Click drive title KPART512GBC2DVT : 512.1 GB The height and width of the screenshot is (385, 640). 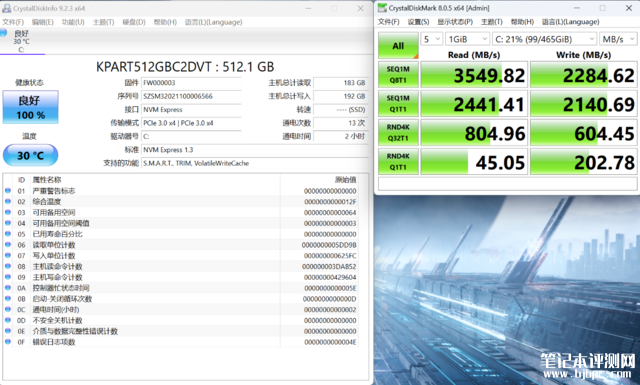[x=185, y=67]
